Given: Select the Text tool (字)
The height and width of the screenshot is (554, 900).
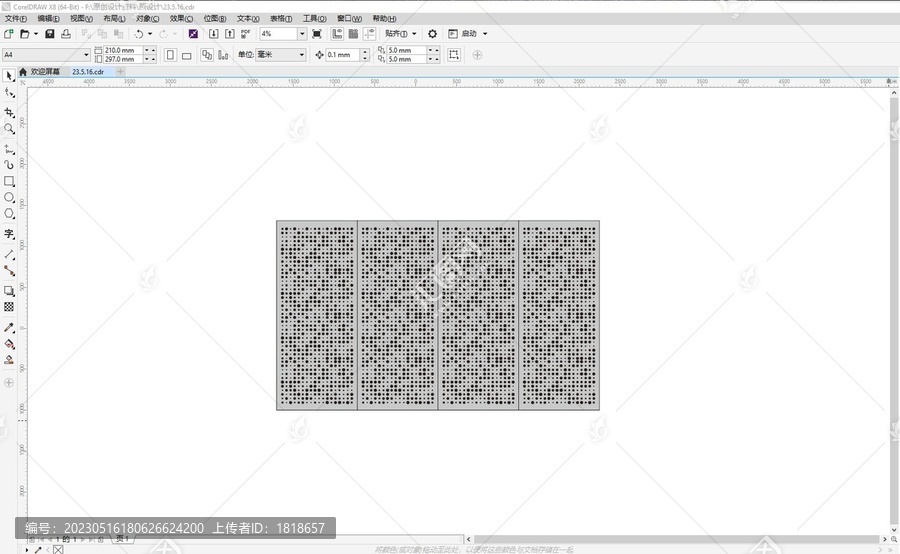Looking at the screenshot, I should point(9,234).
